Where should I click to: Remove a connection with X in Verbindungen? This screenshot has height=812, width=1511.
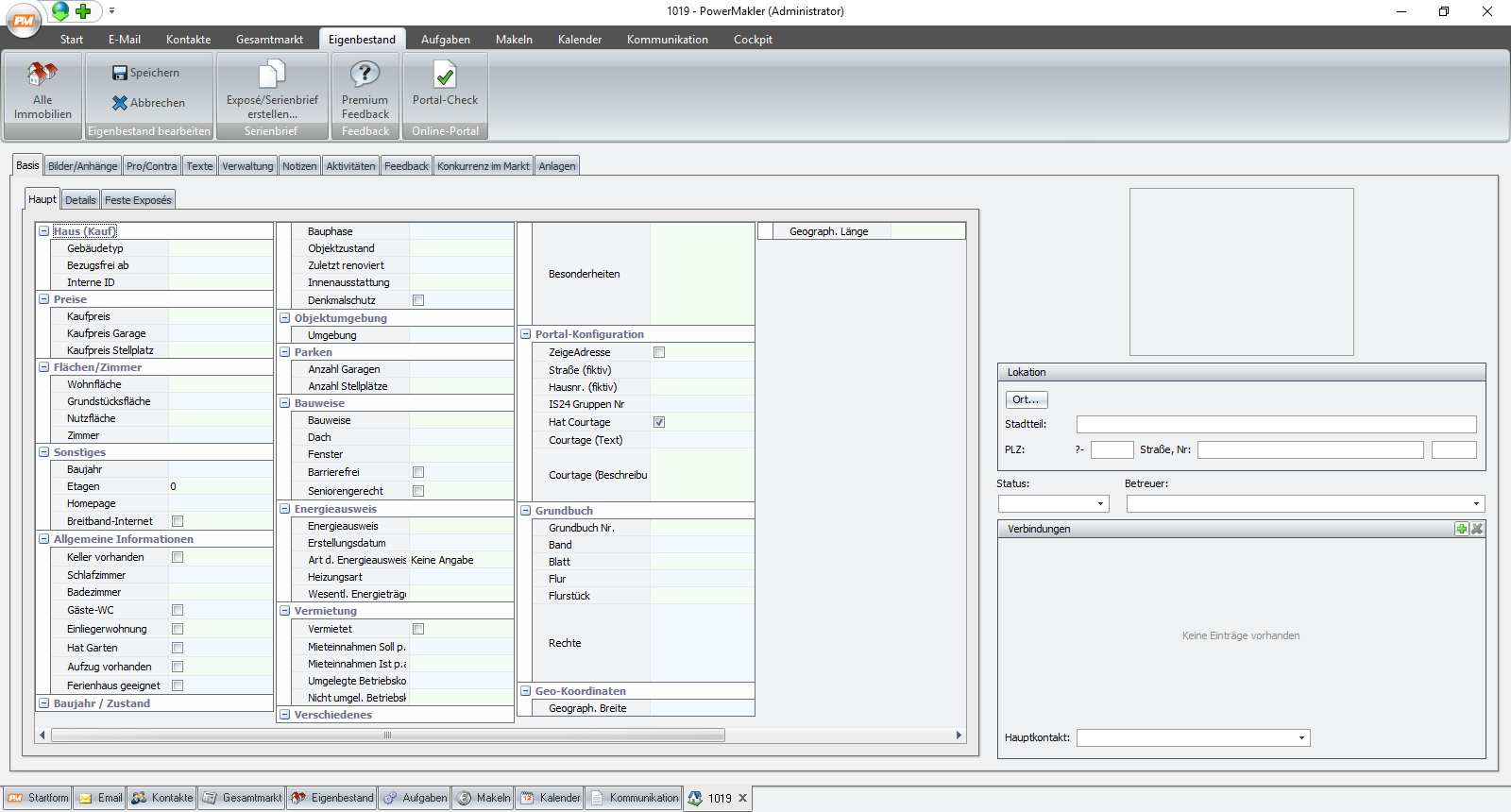pyautogui.click(x=1477, y=529)
